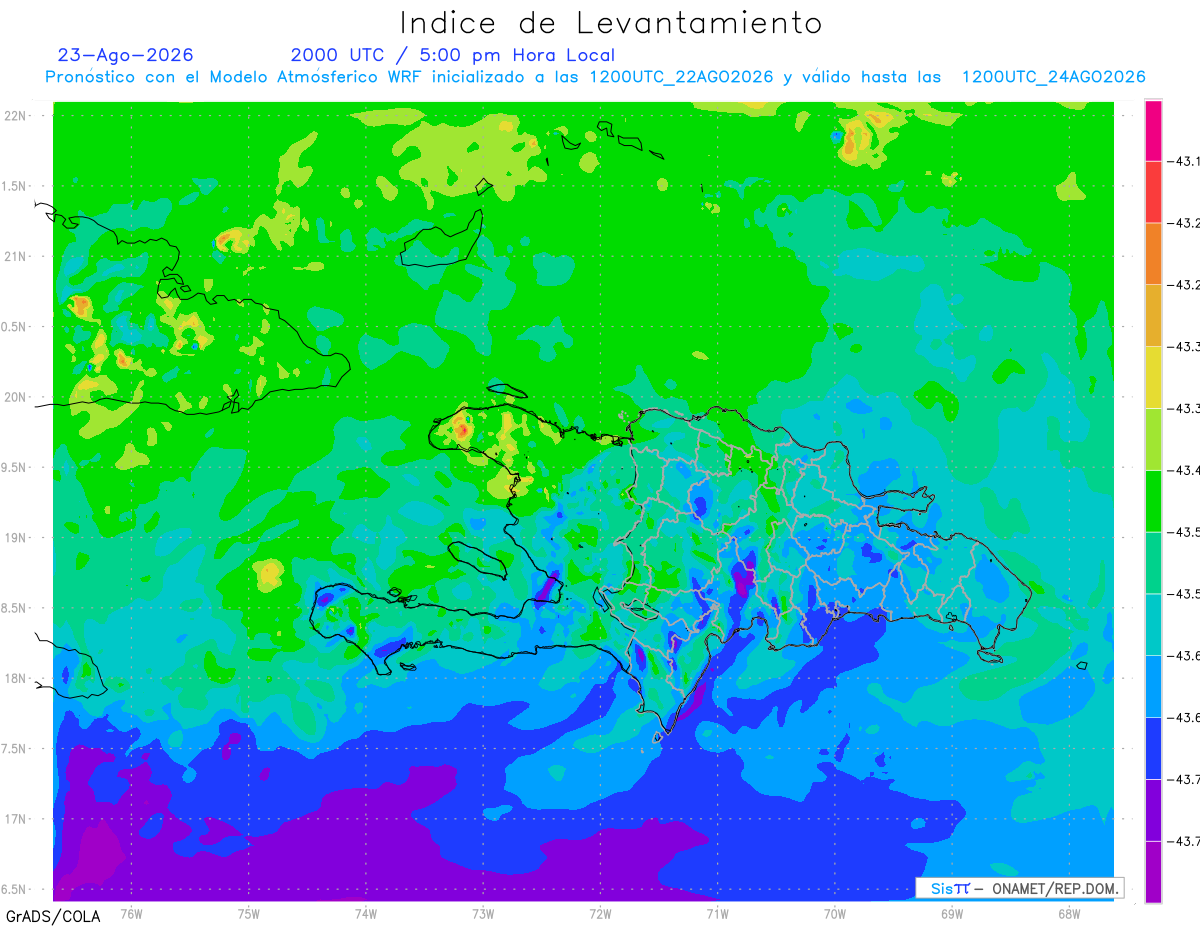
Task: Click the '69W' longitude label
Action: [x=952, y=913]
